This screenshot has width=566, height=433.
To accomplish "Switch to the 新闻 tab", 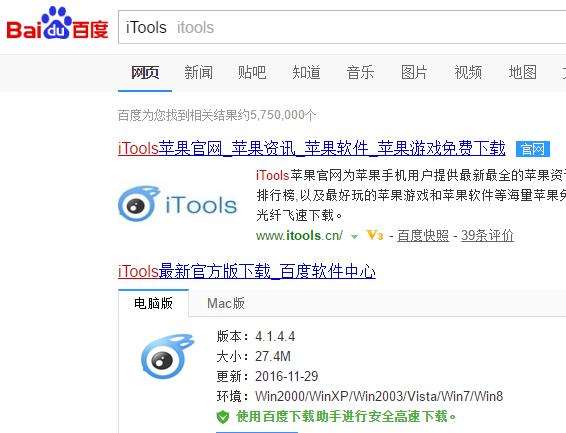I will coord(199,73).
